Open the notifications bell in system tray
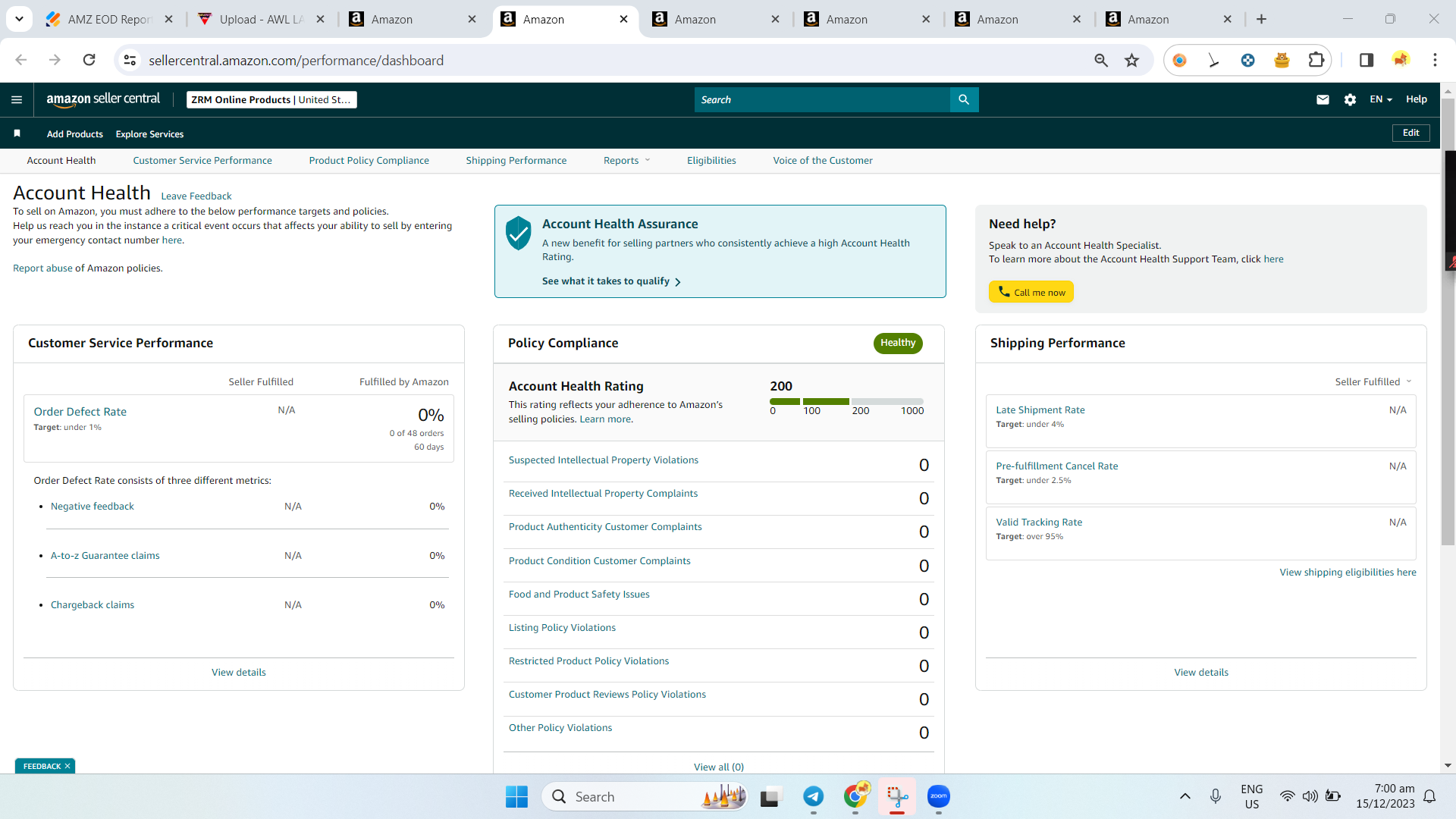The image size is (1456, 819). [x=1429, y=796]
